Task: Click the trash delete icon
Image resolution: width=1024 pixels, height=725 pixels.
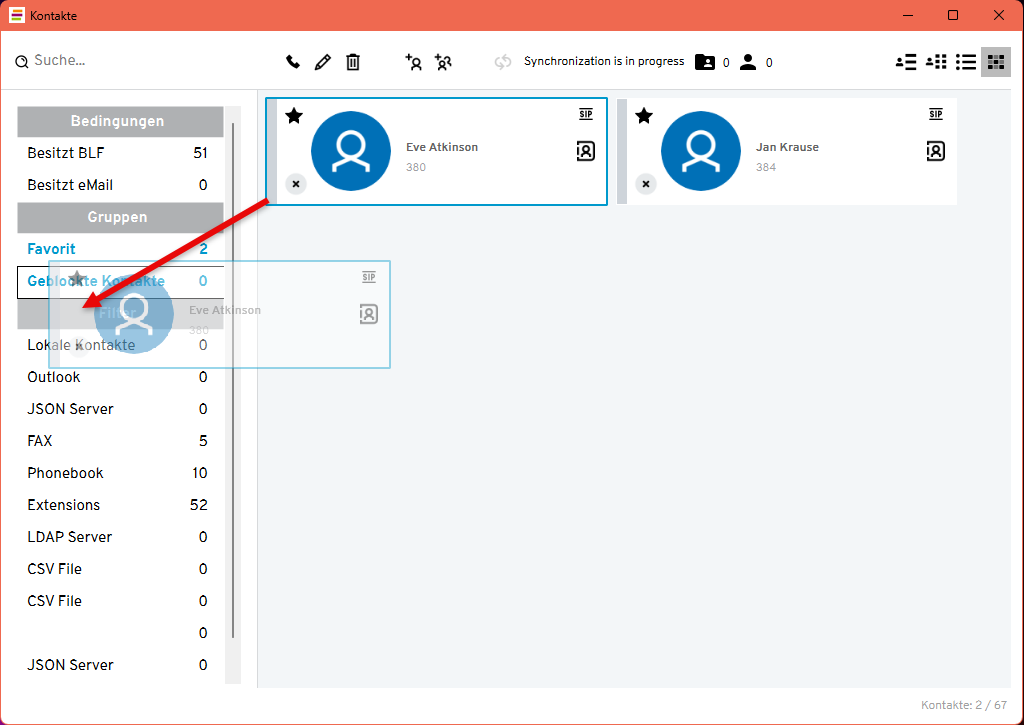Action: pyautogui.click(x=353, y=62)
